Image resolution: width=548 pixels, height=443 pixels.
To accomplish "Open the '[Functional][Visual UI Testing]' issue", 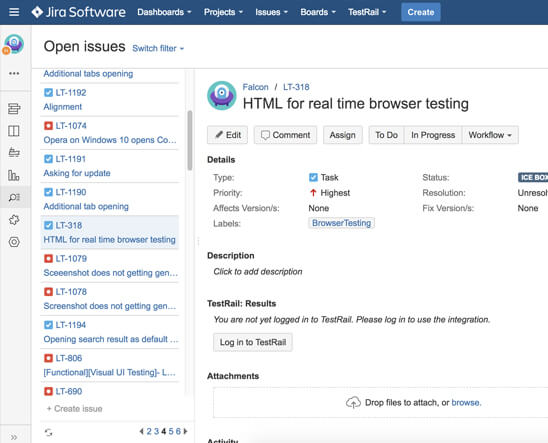I will tap(109, 372).
